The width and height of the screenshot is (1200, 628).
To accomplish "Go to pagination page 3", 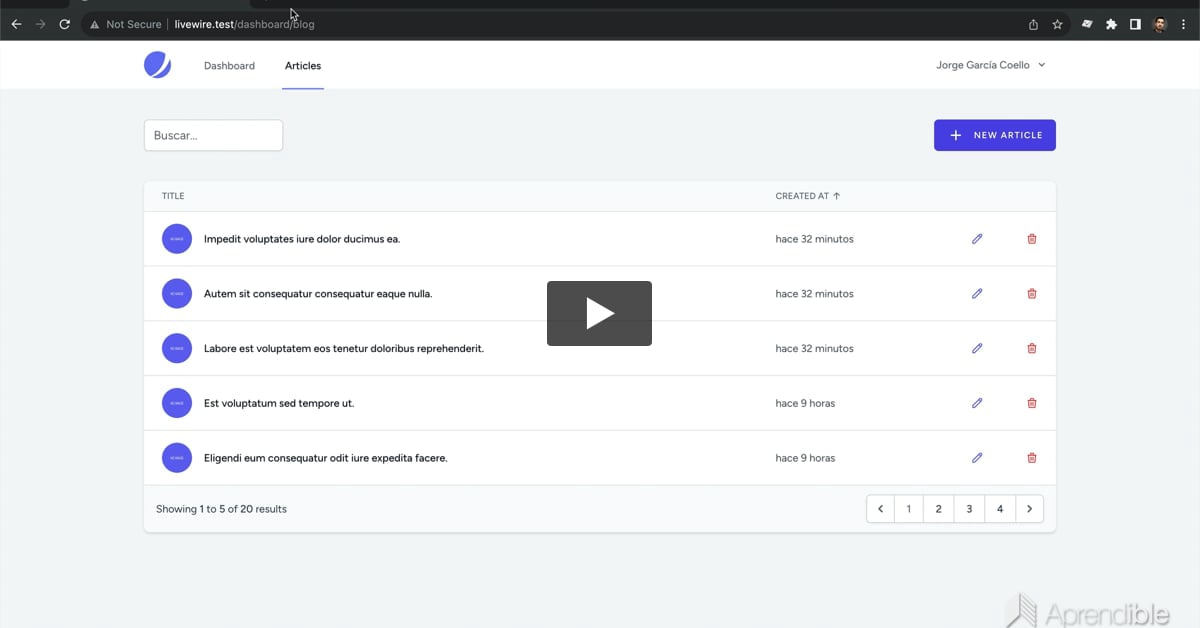I will (969, 509).
